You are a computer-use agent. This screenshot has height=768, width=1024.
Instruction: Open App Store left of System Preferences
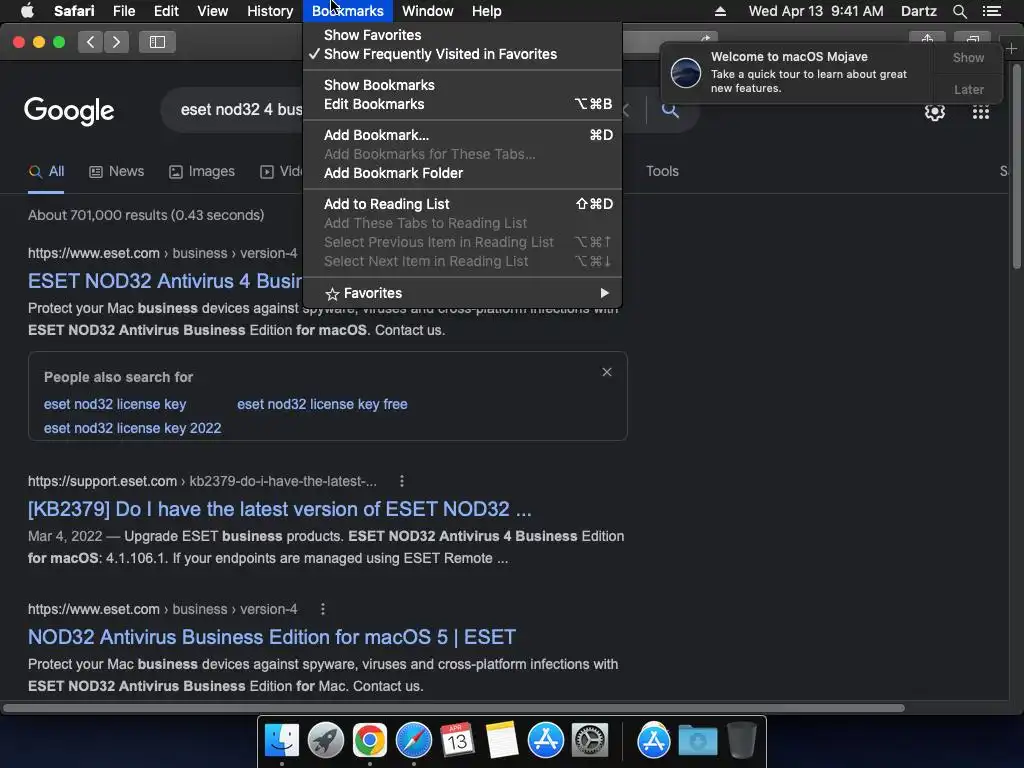click(545, 740)
